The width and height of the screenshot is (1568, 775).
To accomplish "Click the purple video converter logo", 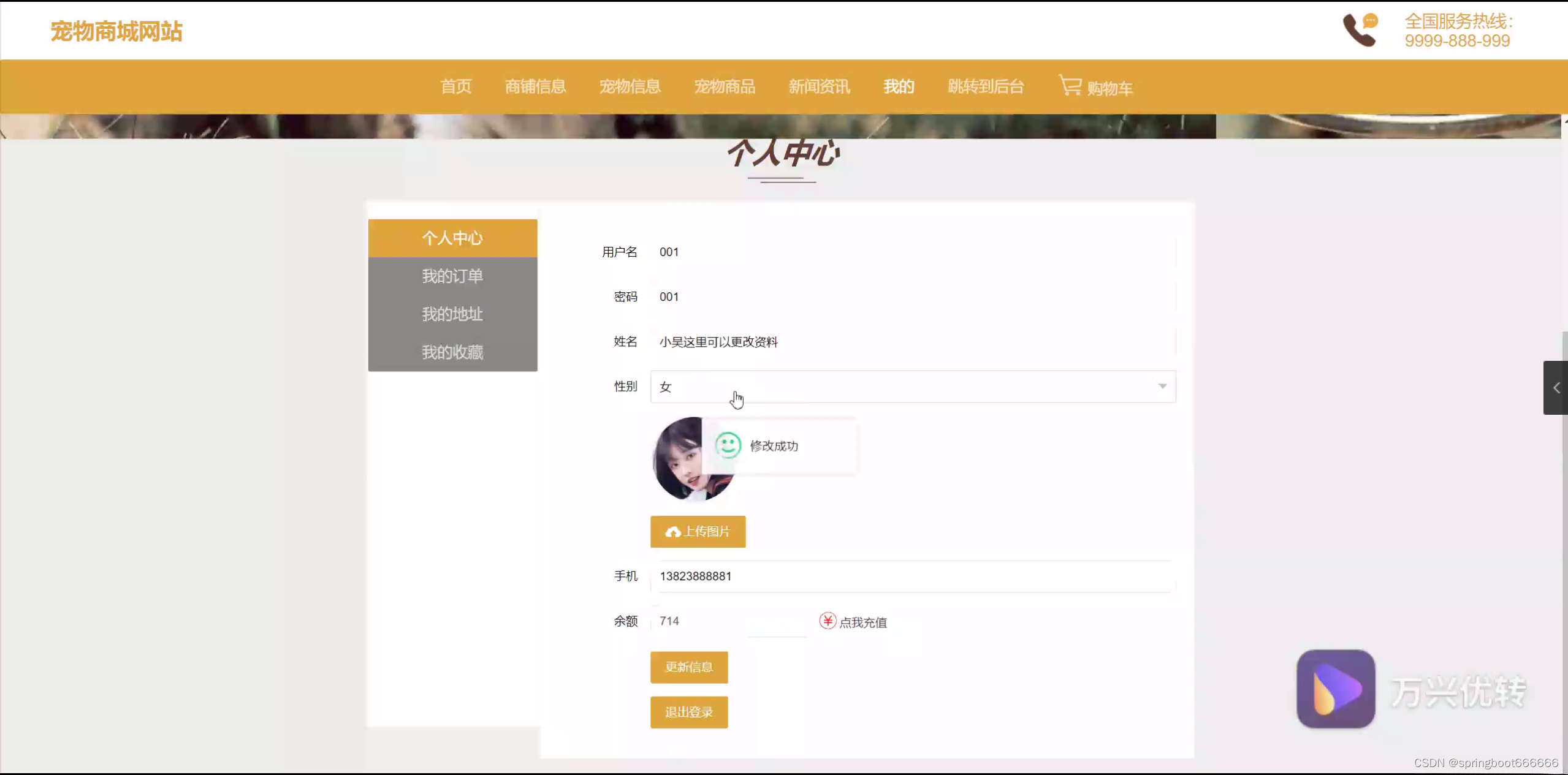I will pos(1336,689).
